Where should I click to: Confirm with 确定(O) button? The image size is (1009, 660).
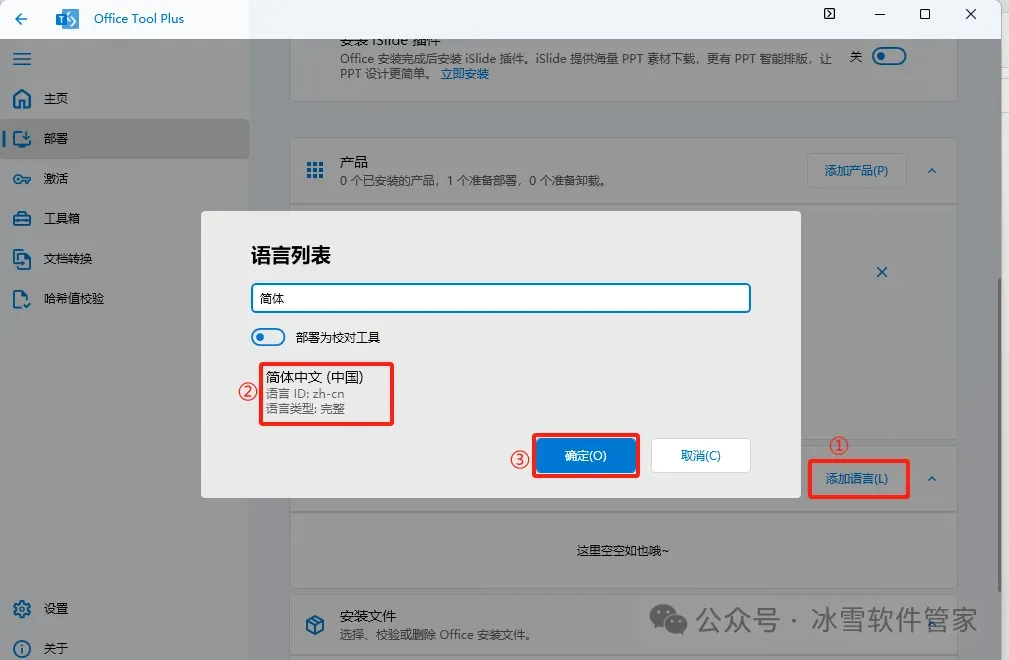click(x=586, y=455)
